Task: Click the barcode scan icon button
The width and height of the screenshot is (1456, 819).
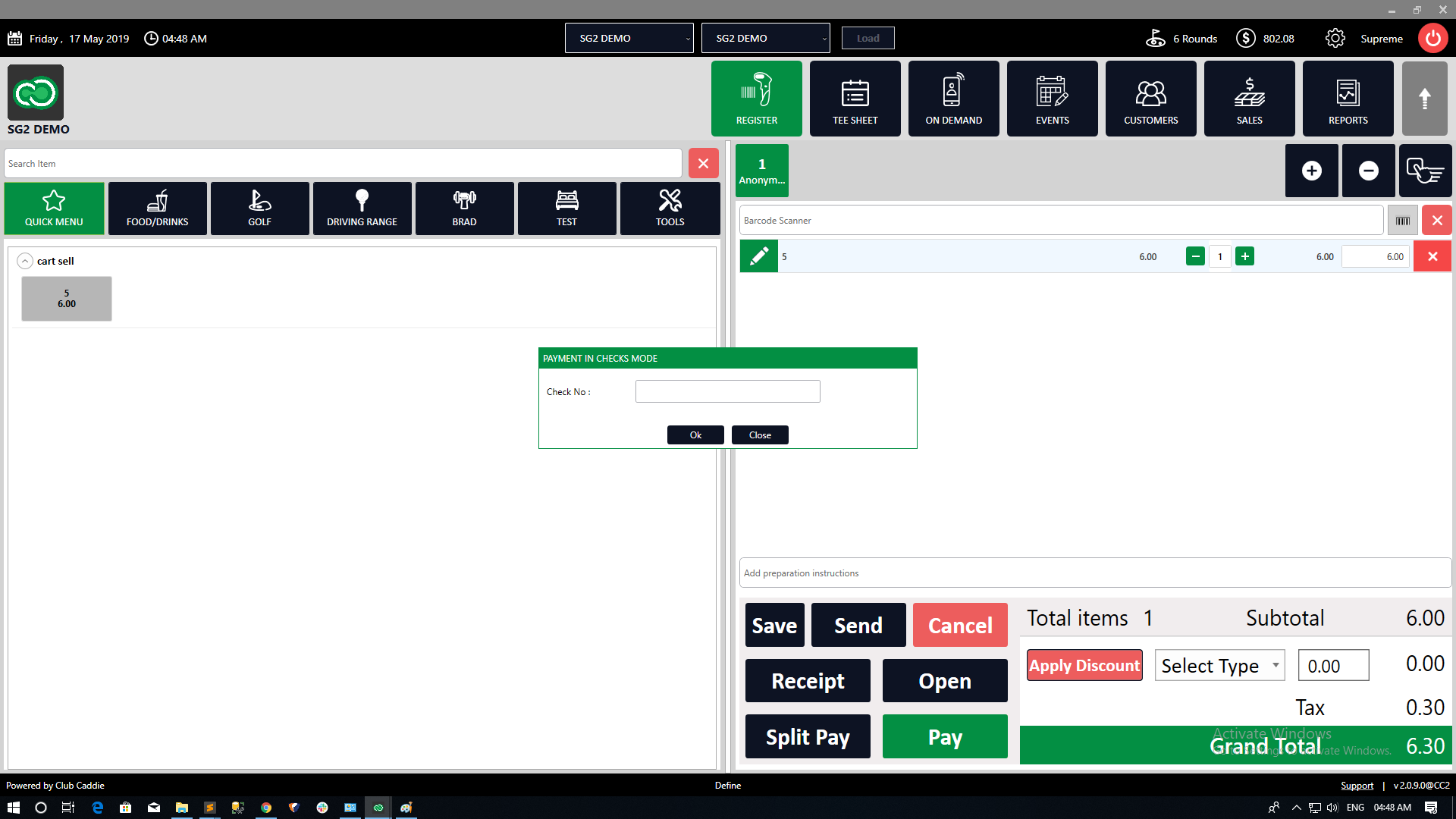Action: [x=1402, y=221]
